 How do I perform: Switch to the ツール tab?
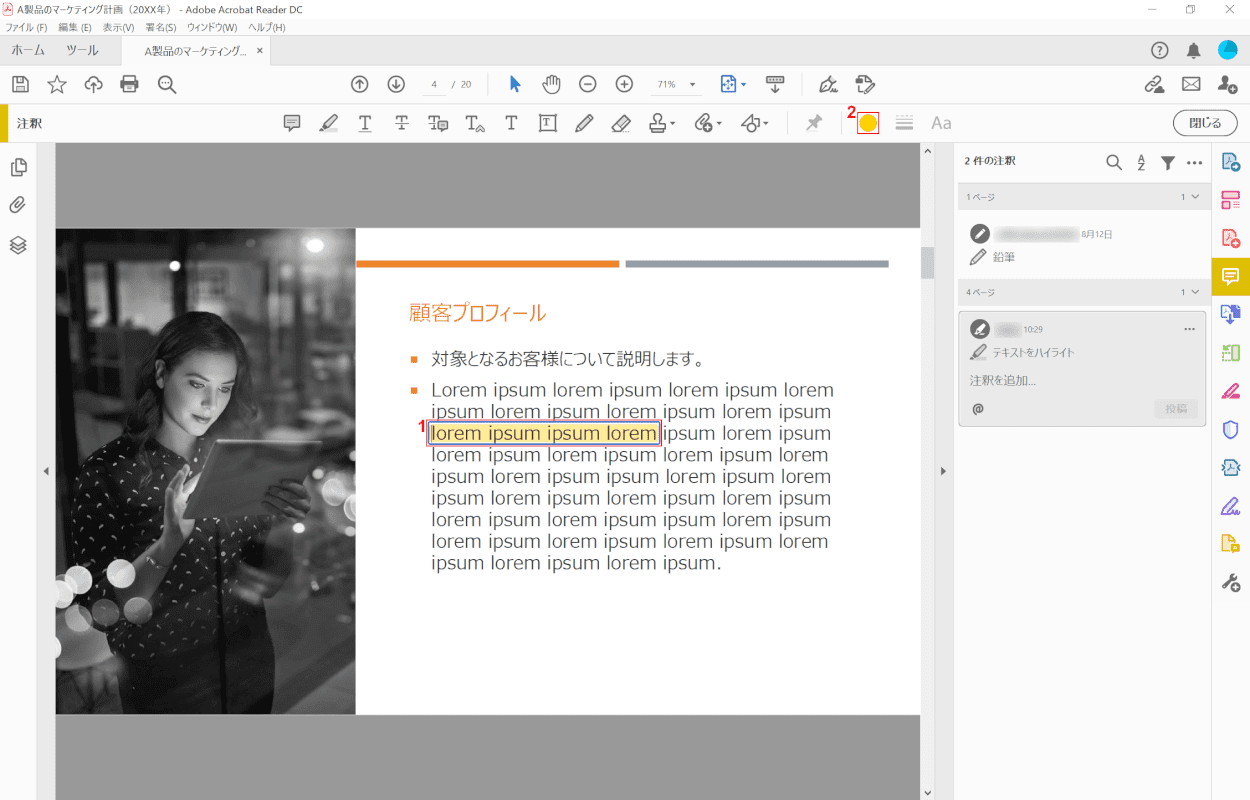(x=82, y=50)
